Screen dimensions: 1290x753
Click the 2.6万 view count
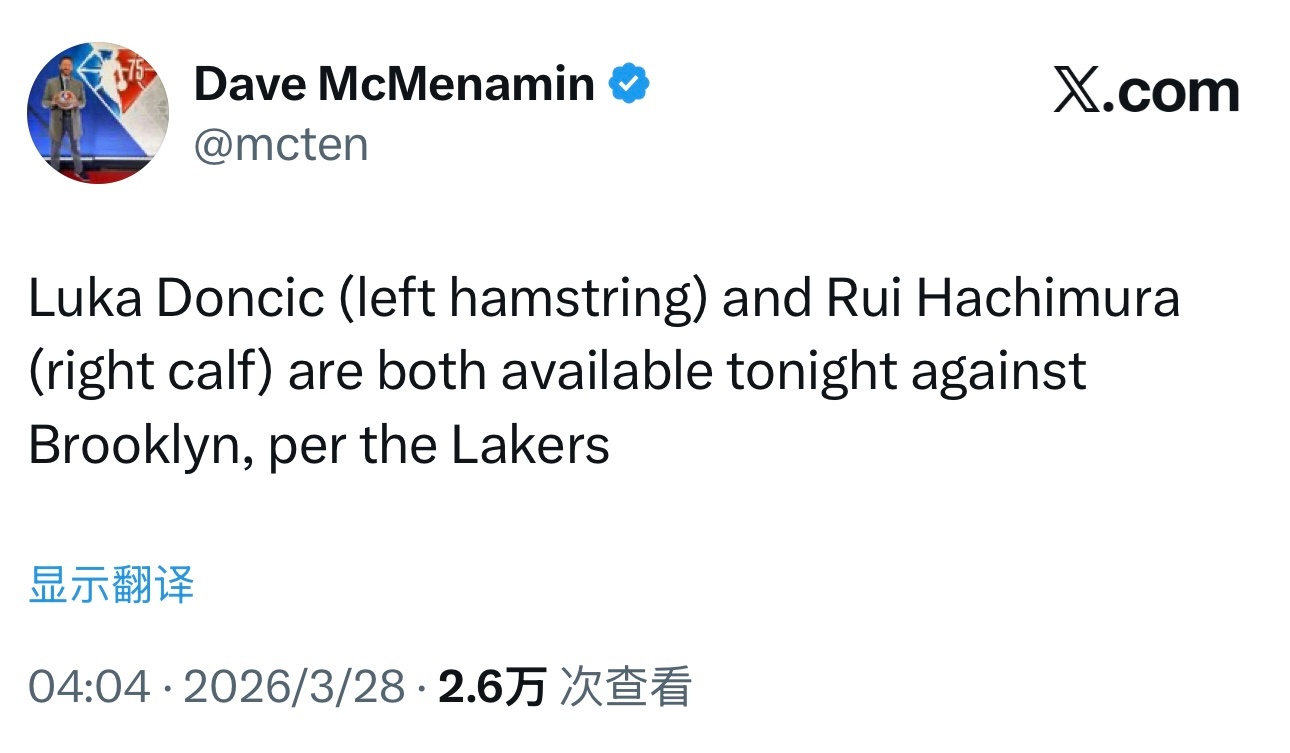492,687
